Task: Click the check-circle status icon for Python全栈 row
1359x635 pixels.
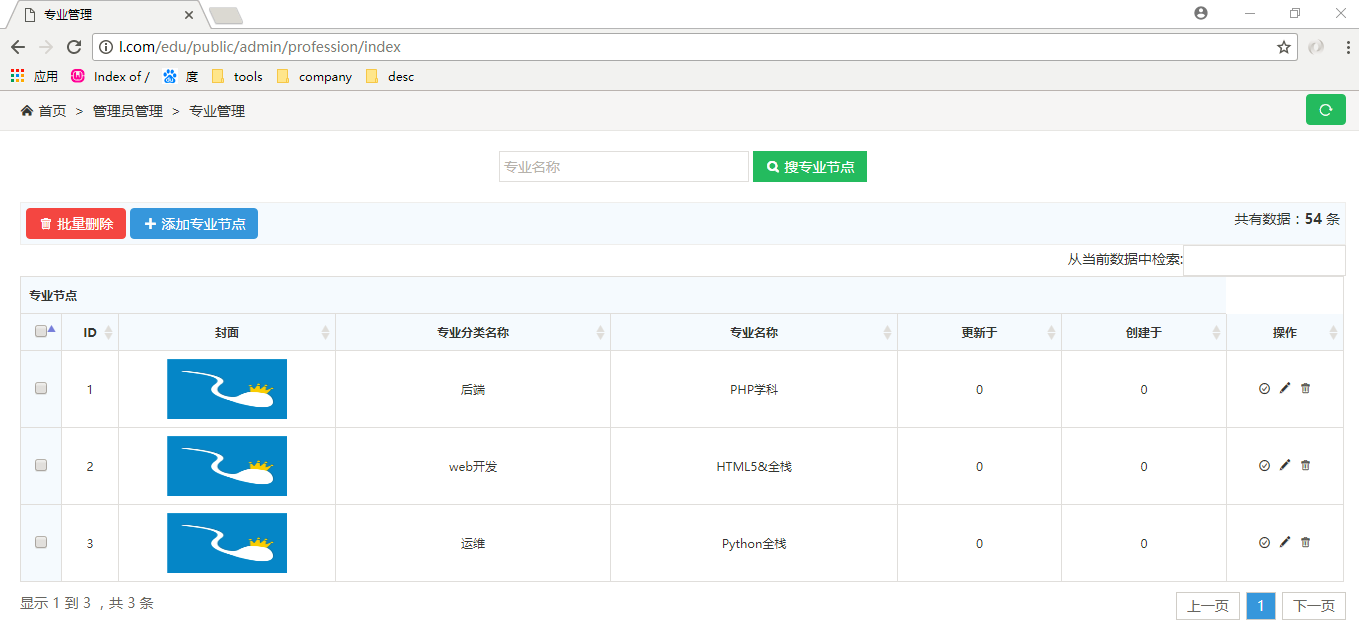Action: [1264, 542]
